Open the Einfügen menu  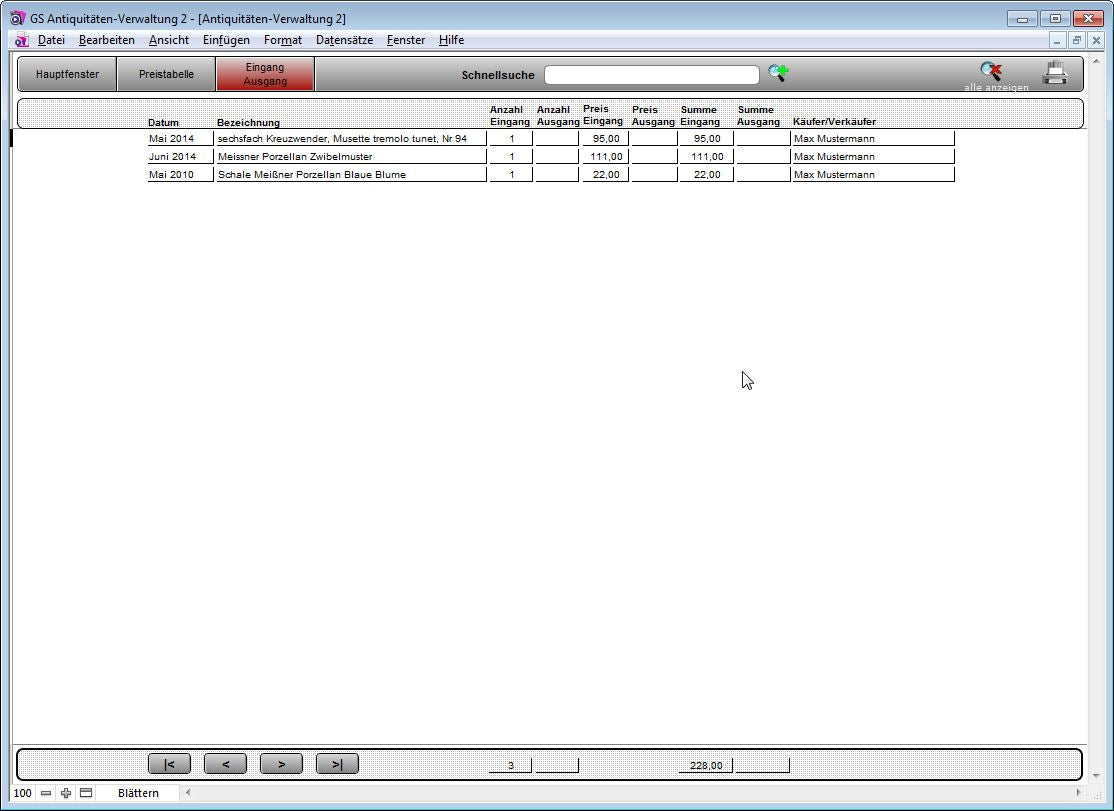(226, 40)
